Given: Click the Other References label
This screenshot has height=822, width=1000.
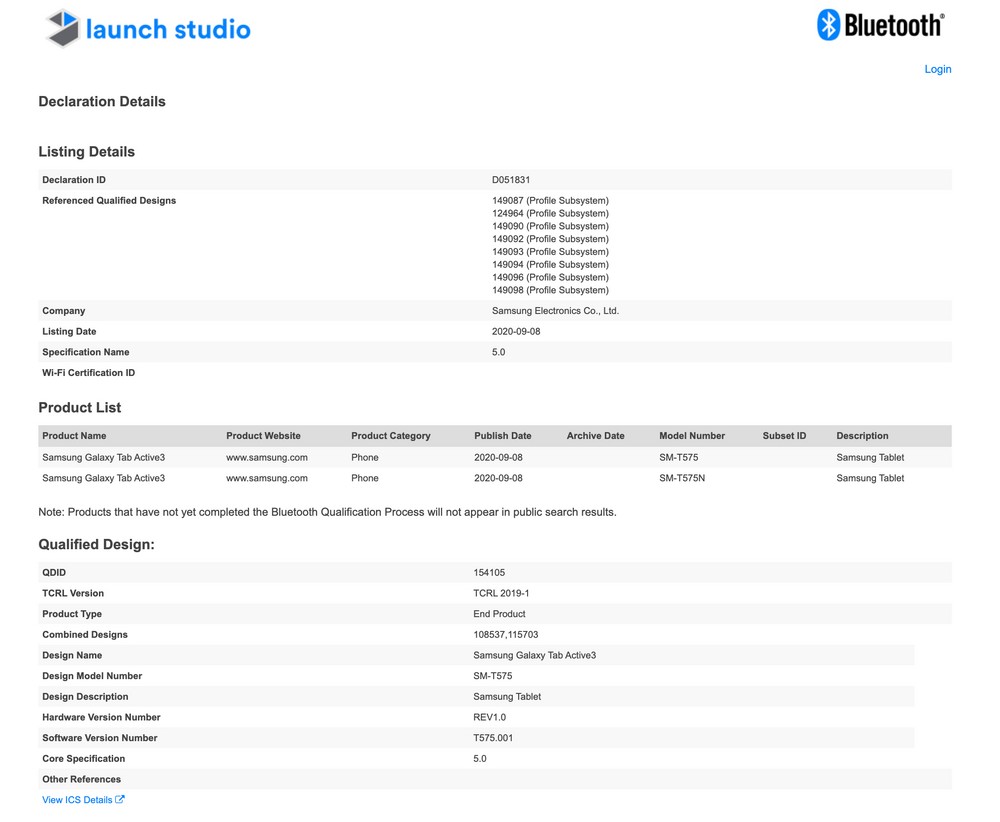Looking at the screenshot, I should (x=81, y=779).
